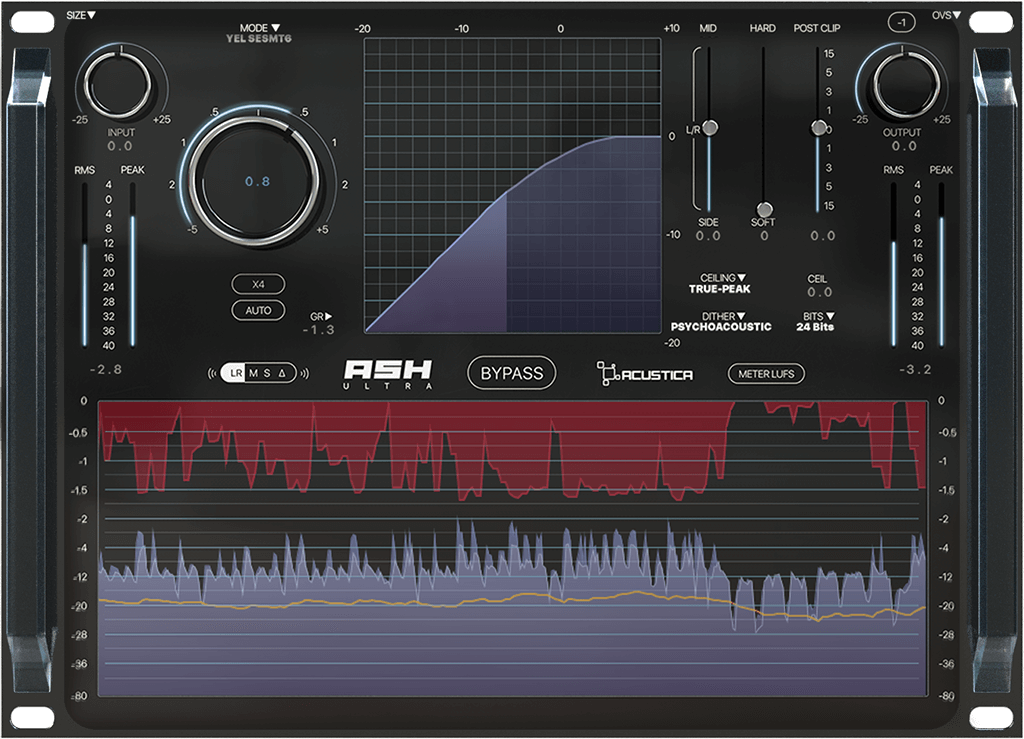
Task: Click the POST CLIP slider handle
Action: point(818,127)
